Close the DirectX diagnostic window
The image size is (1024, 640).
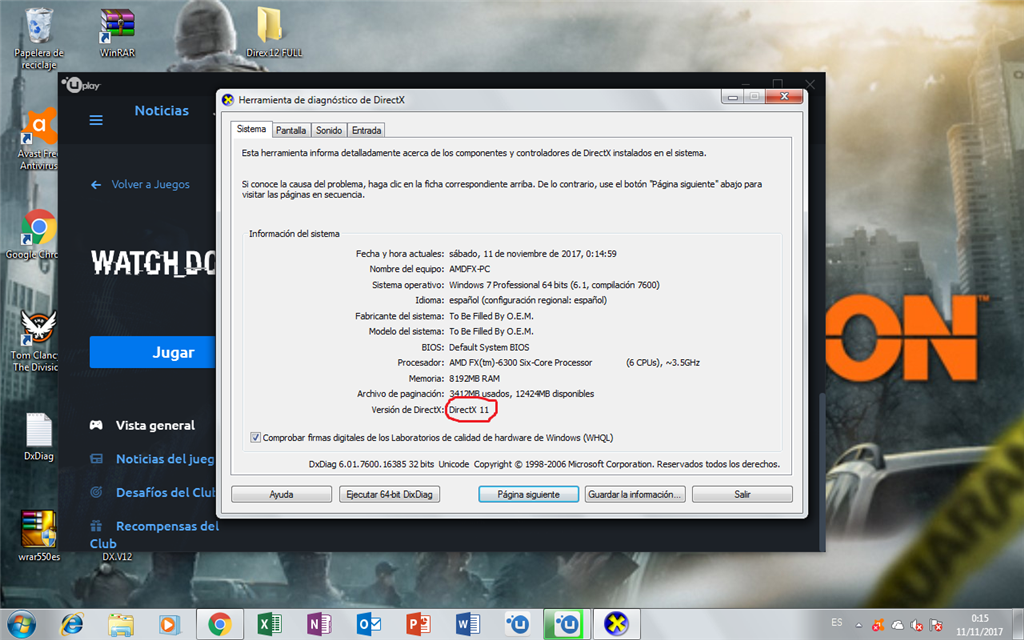(784, 97)
